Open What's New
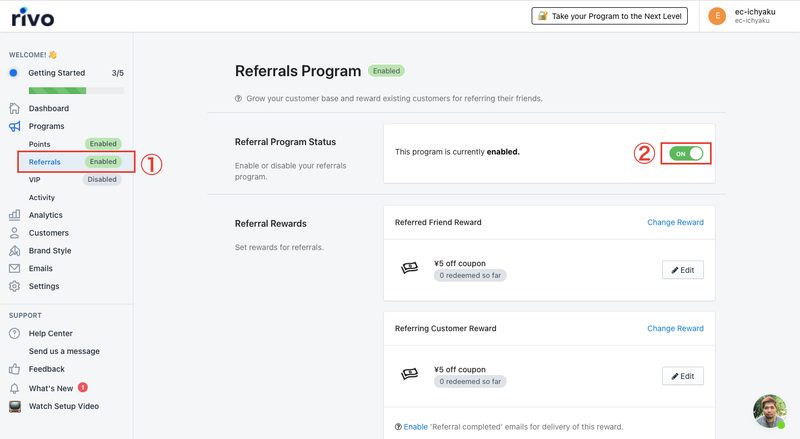 [51, 388]
